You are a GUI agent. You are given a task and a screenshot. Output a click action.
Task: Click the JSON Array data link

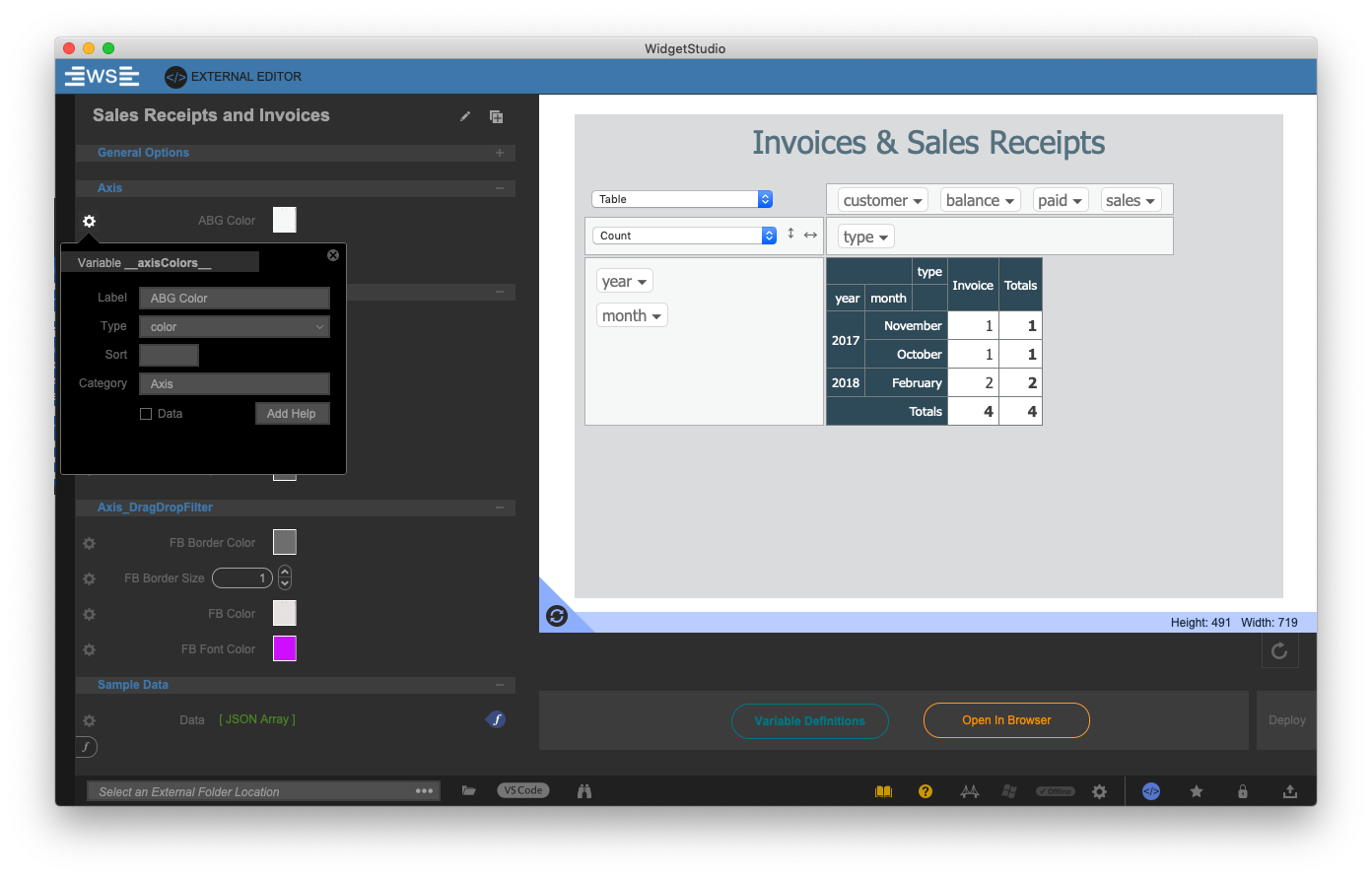click(257, 719)
